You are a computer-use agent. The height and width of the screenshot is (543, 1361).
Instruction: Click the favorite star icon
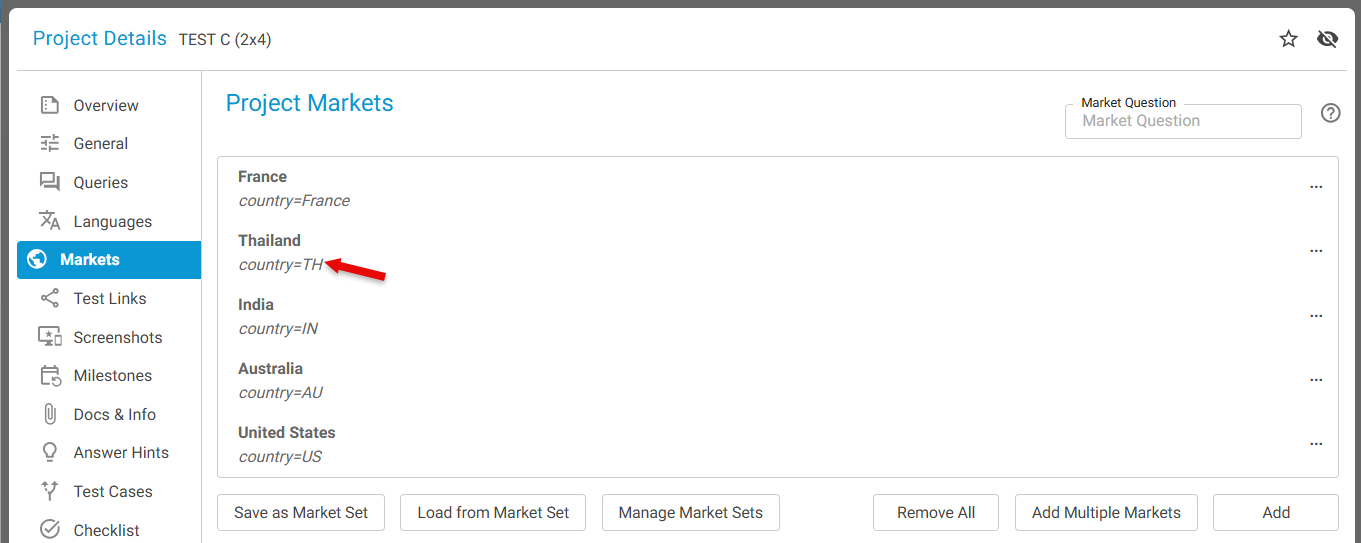(1288, 39)
